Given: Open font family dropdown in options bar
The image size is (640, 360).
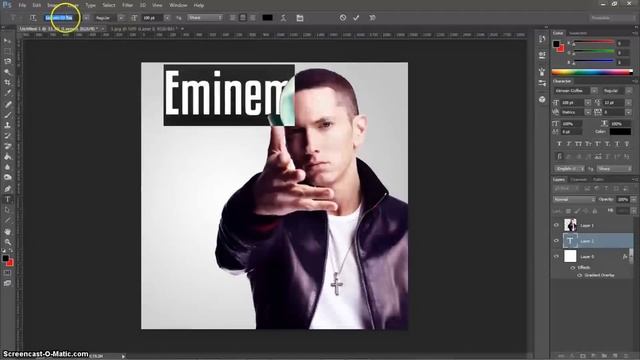Looking at the screenshot, I should pos(86,18).
